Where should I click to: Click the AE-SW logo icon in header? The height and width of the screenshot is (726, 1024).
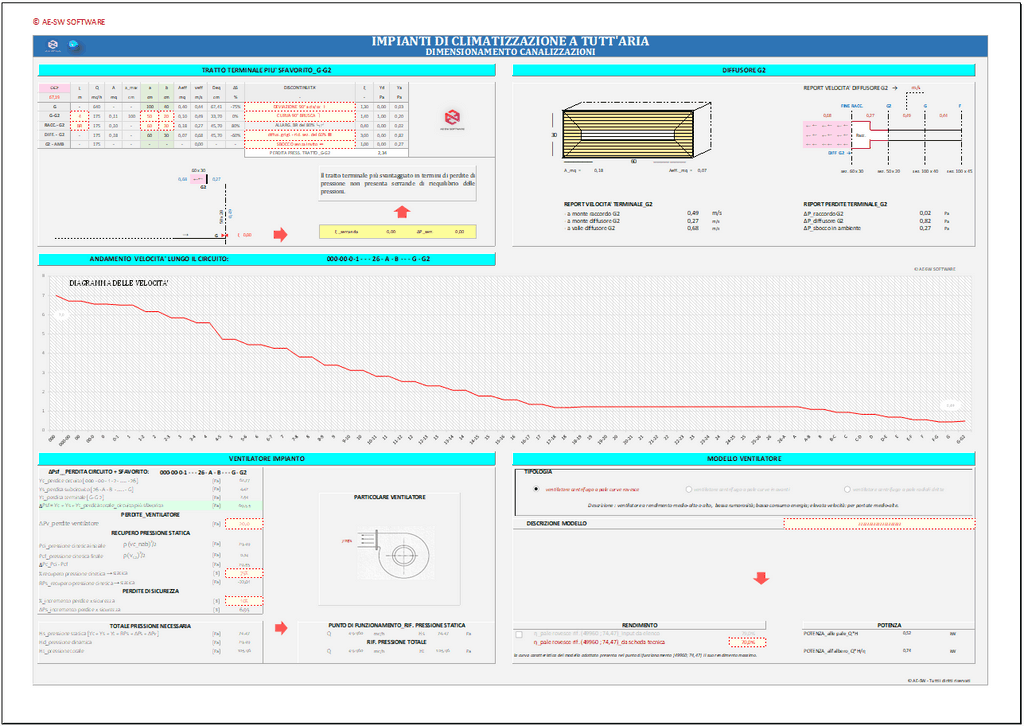[54, 45]
